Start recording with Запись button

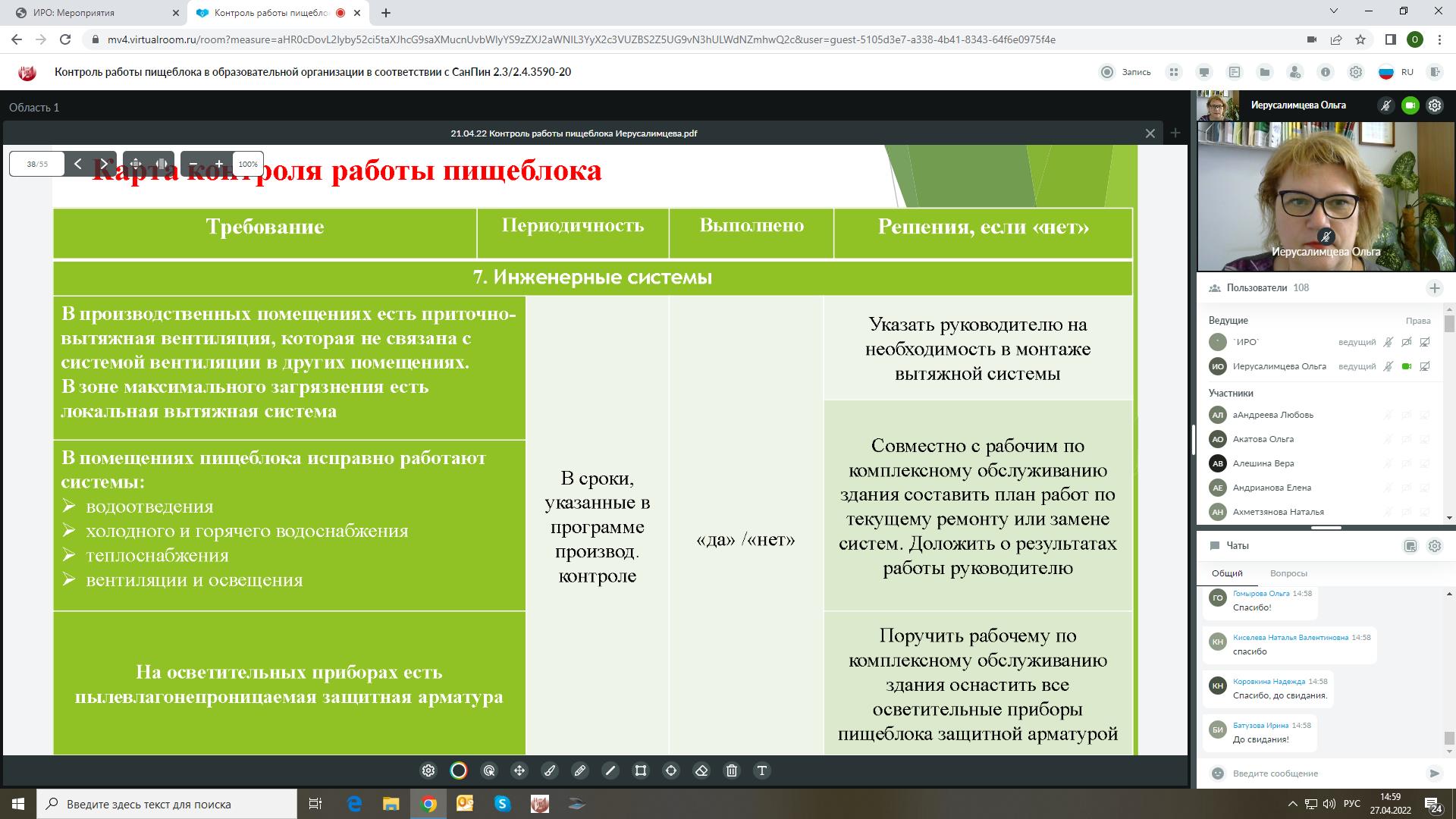coord(1125,72)
